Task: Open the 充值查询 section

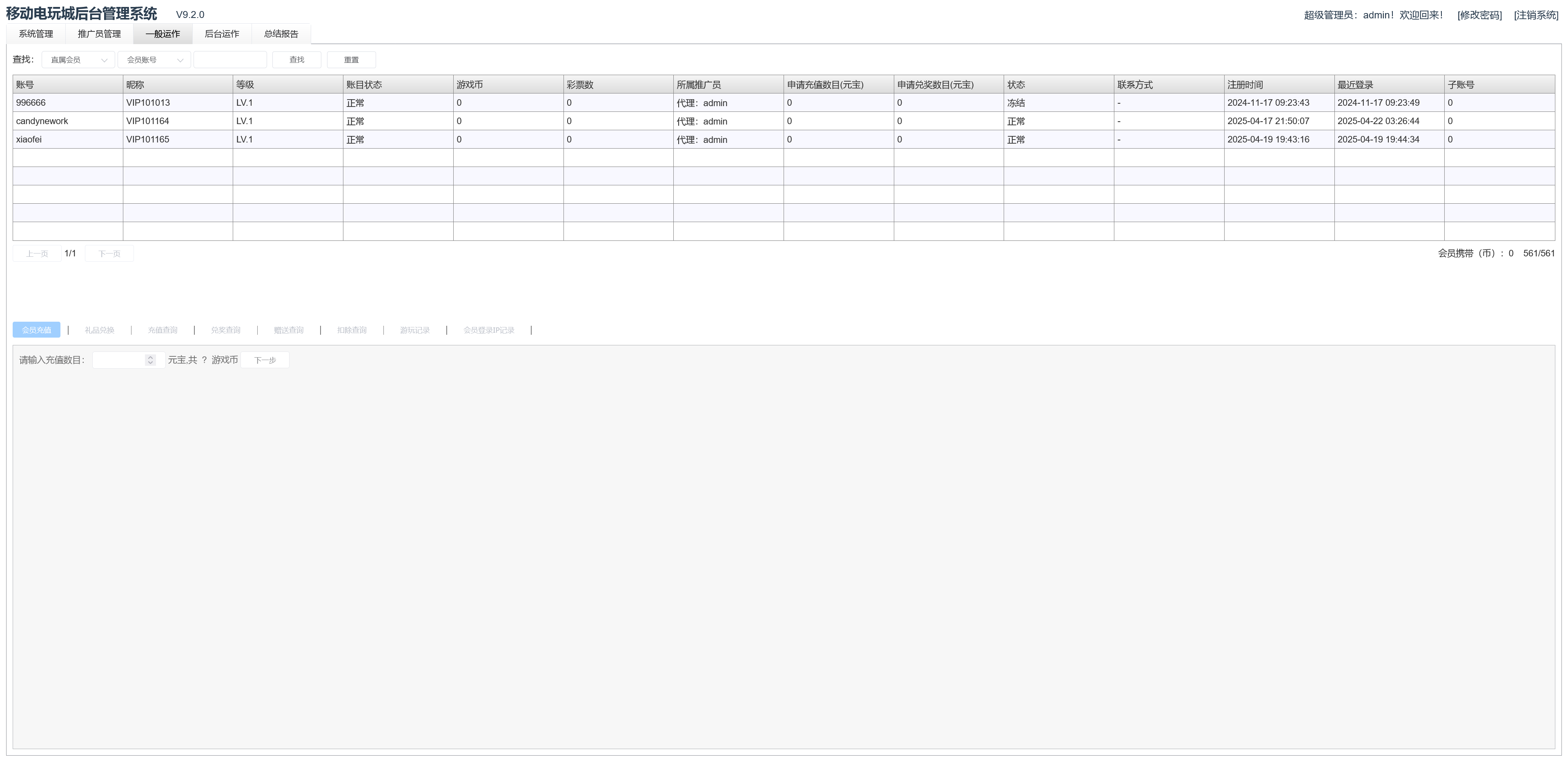Action: [x=163, y=330]
